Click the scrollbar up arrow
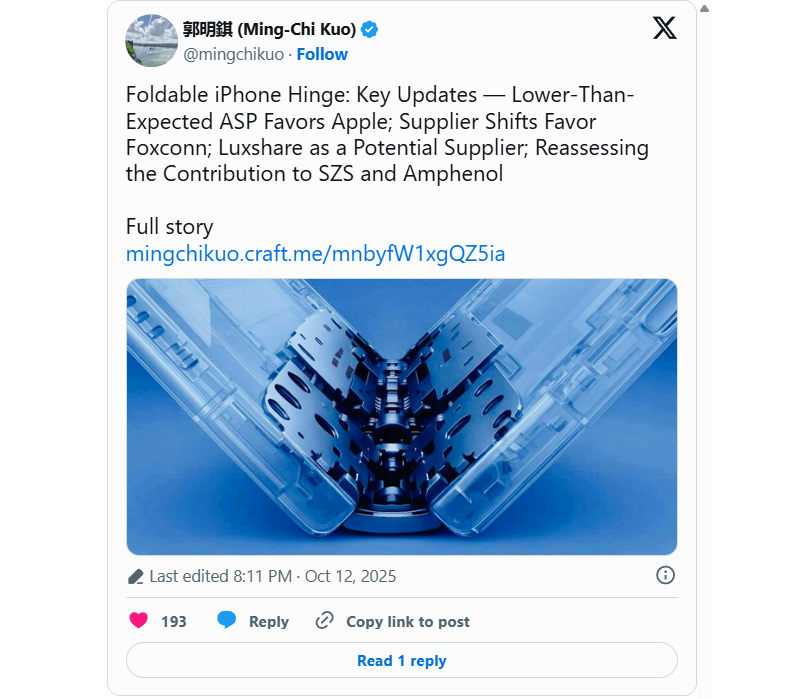Viewport: 797px width, 699px height. pos(705,7)
